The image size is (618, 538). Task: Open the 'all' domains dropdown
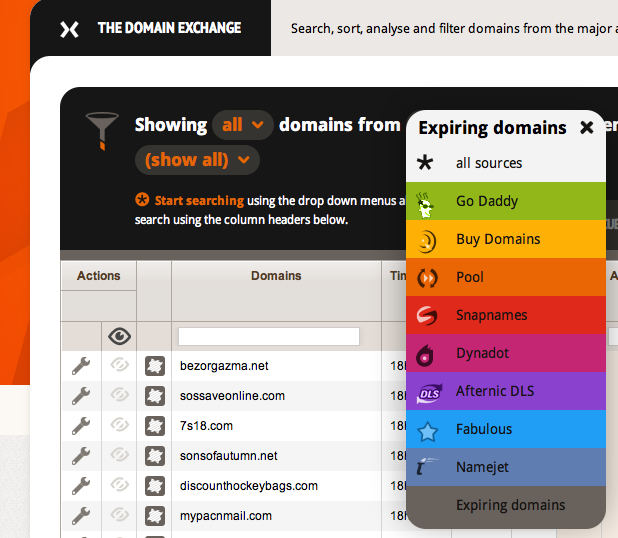coord(243,125)
